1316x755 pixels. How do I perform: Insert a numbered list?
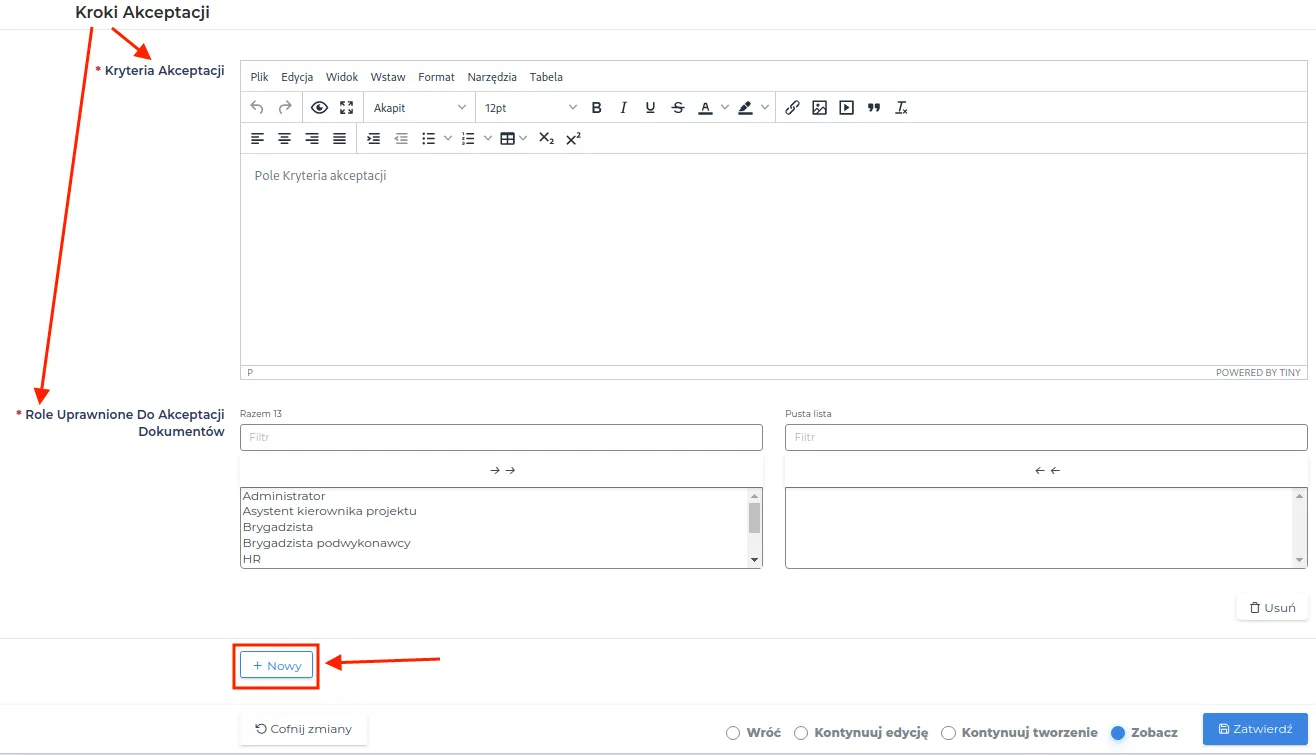coord(467,138)
